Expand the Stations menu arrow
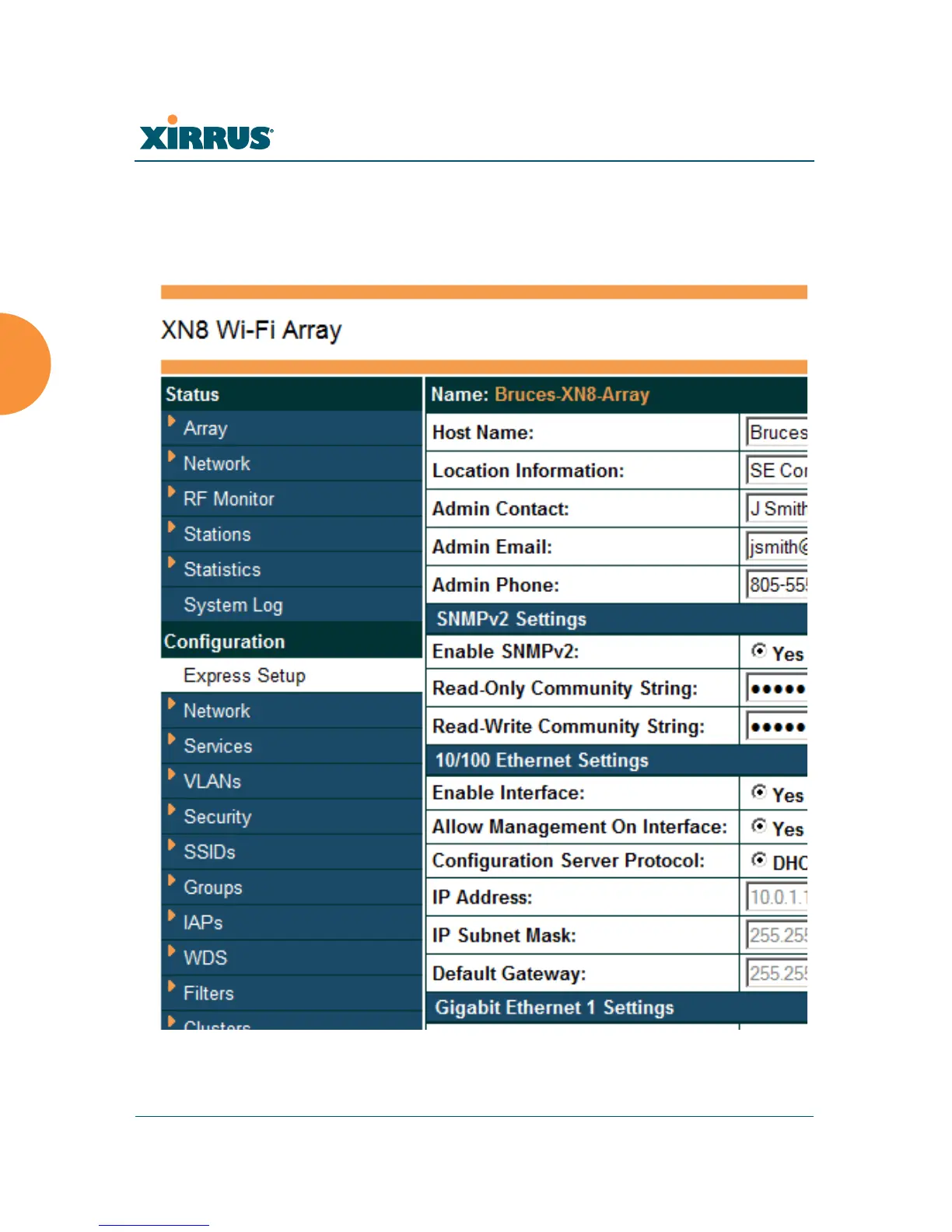The image size is (952, 1232). click(x=172, y=527)
